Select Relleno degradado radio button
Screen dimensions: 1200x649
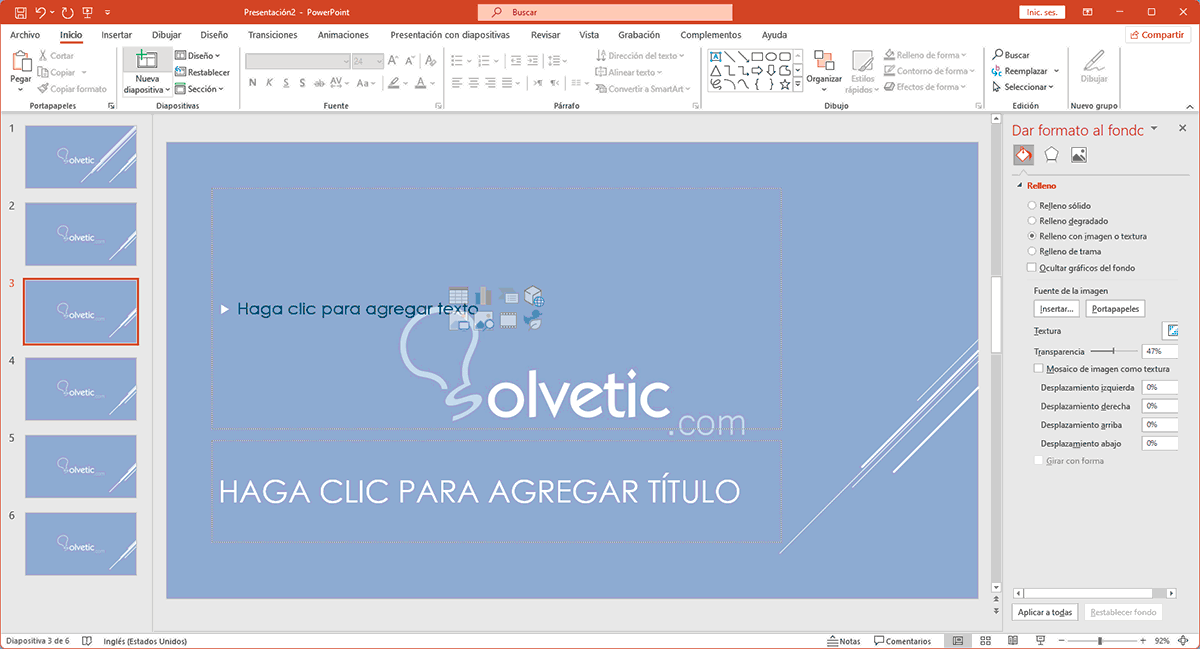(1033, 221)
